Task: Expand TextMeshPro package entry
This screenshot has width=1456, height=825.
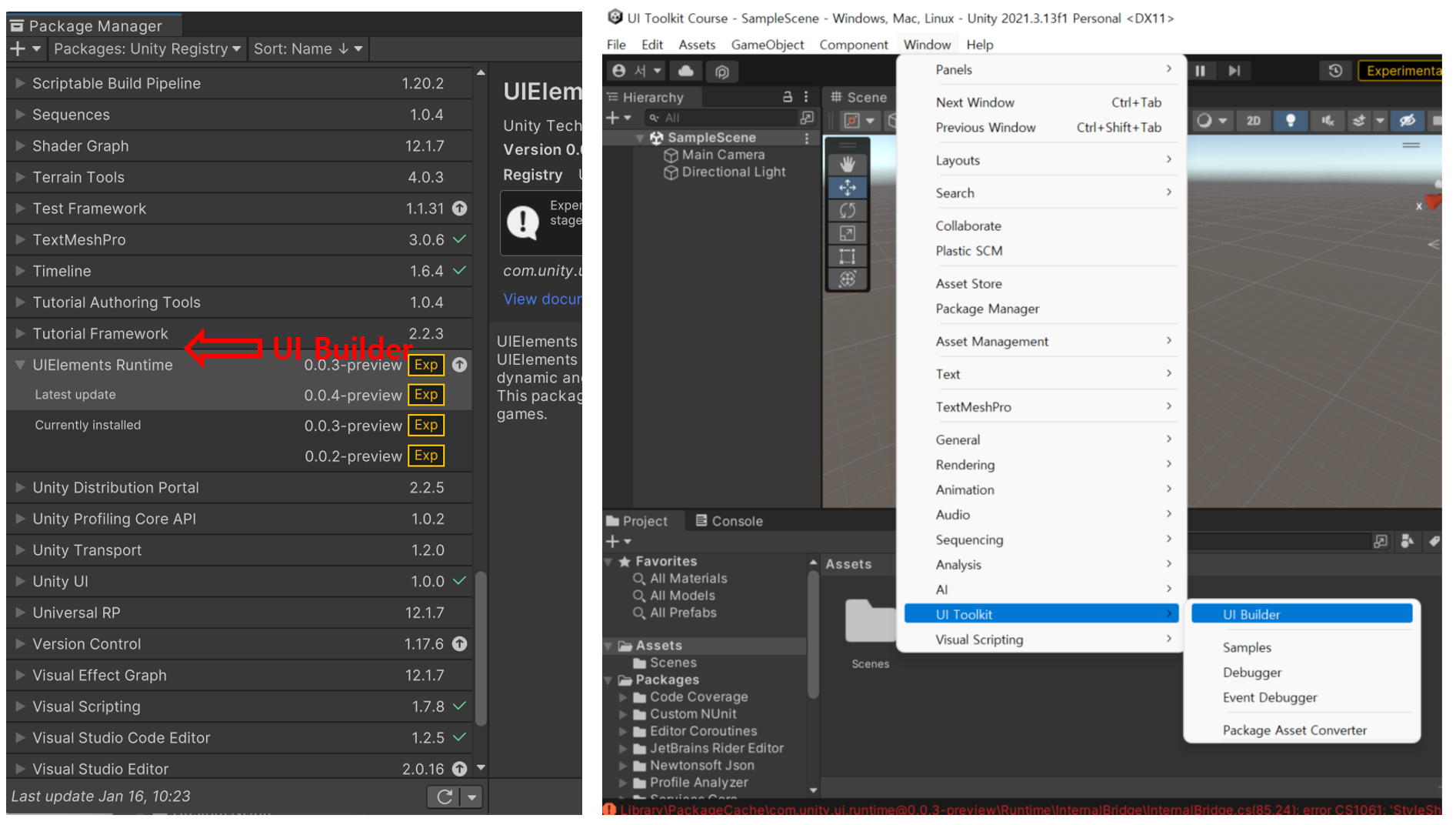Action: tap(20, 239)
